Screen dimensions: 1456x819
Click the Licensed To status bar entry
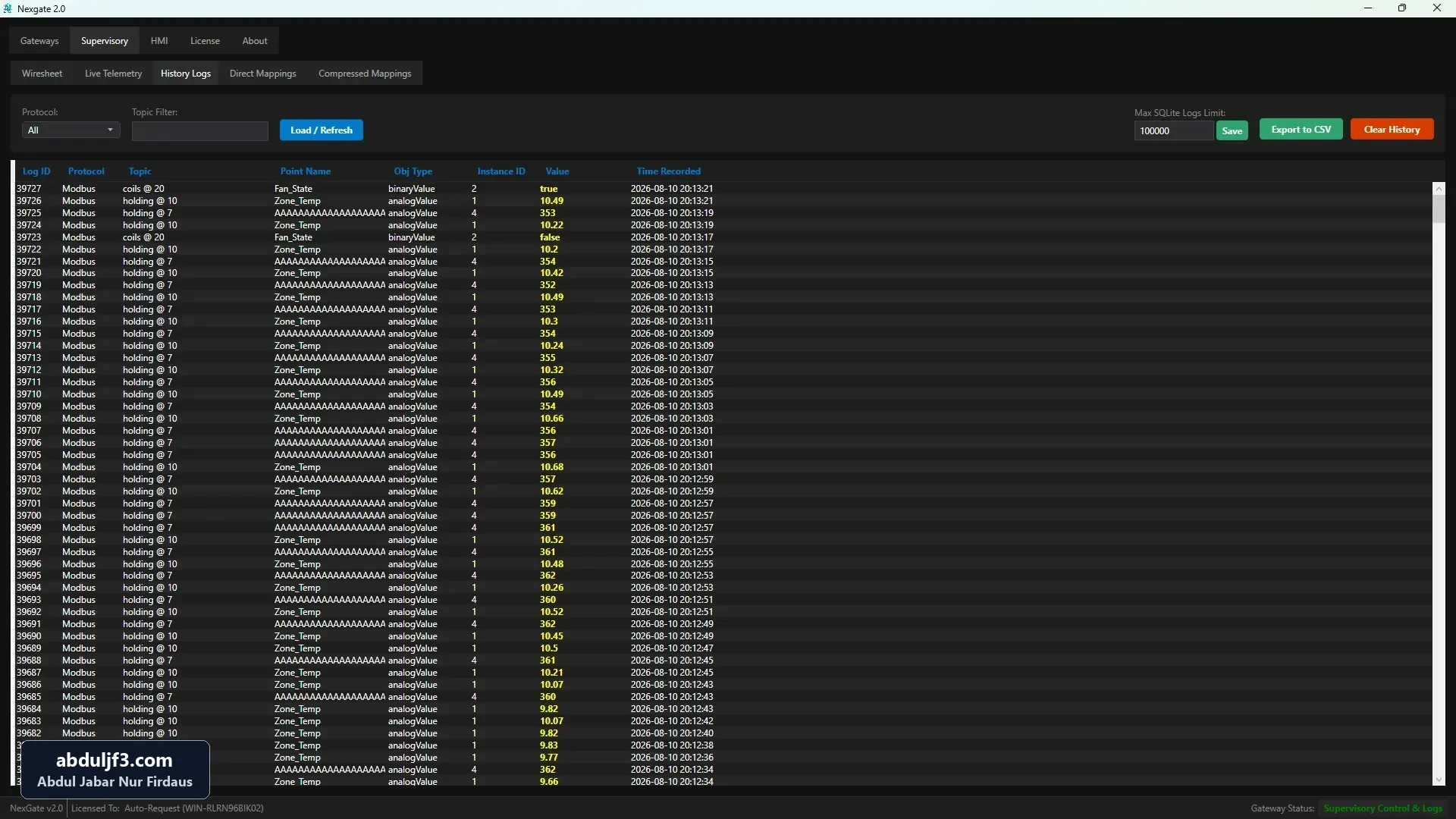168,808
